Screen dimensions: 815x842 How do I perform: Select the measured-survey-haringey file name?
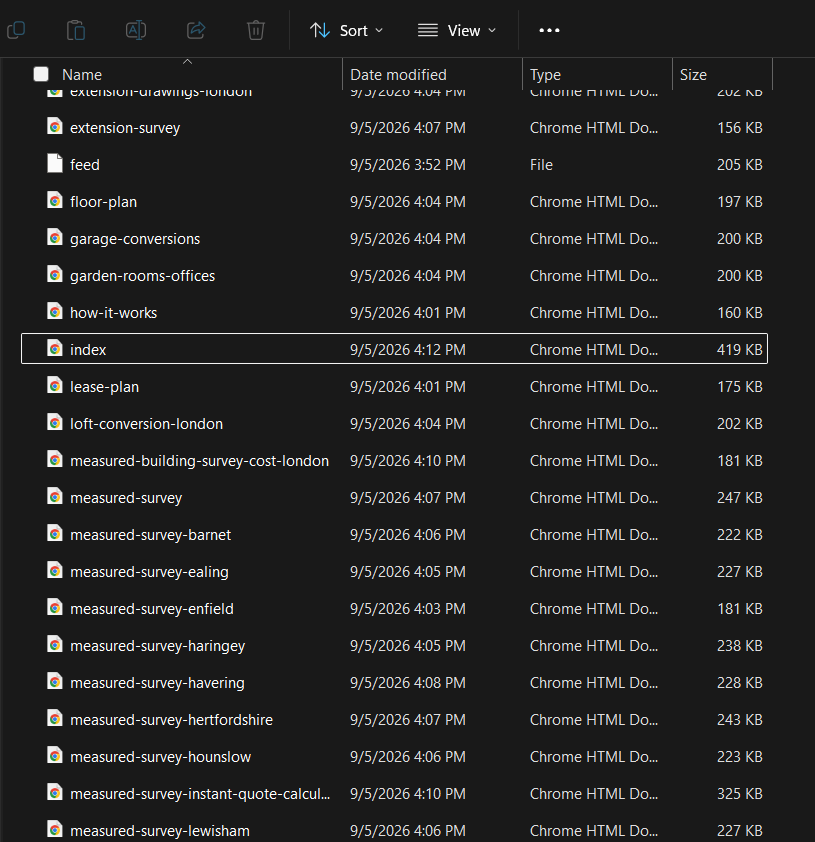(x=157, y=647)
